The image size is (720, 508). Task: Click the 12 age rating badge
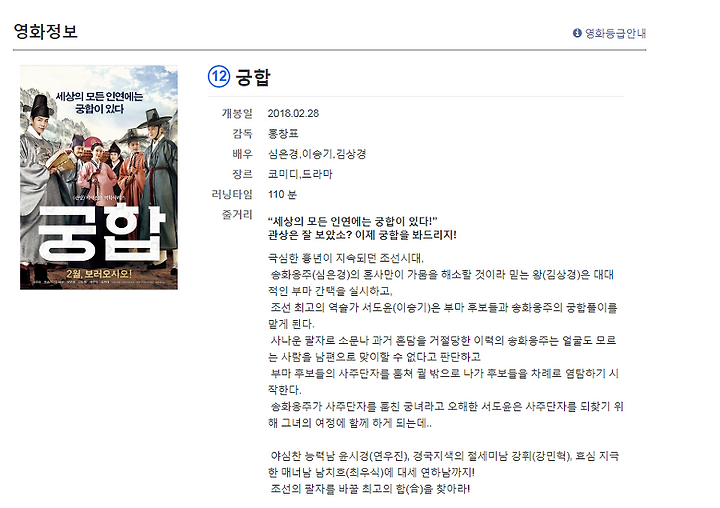click(219, 76)
